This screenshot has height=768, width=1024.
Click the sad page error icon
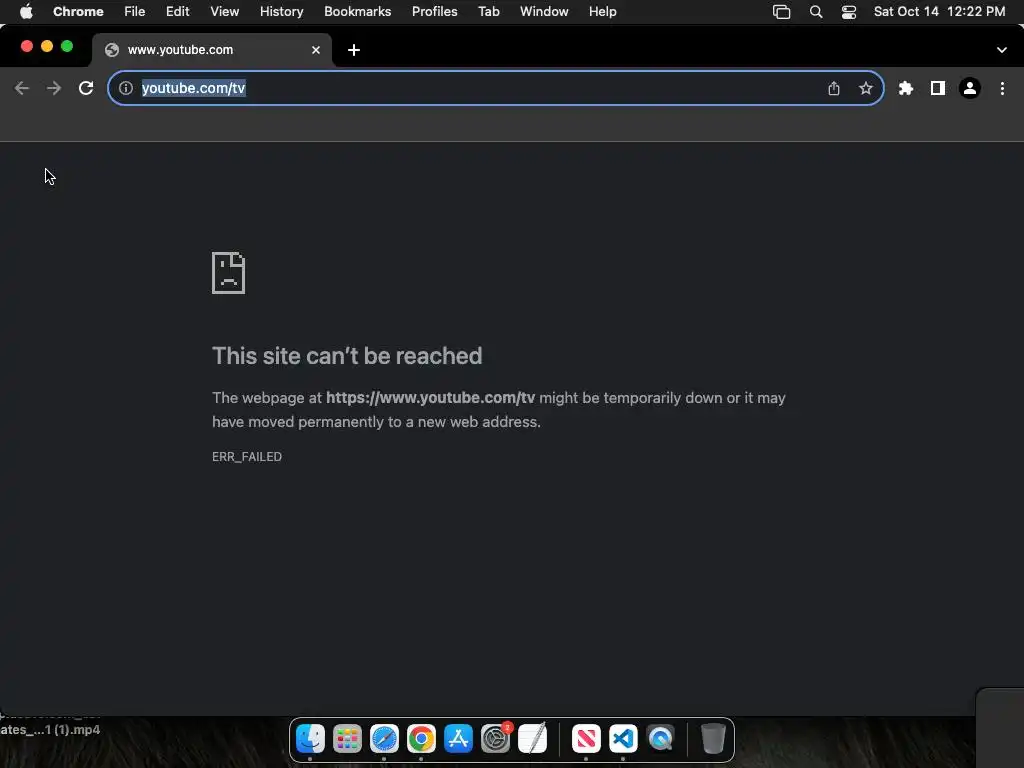click(x=229, y=273)
